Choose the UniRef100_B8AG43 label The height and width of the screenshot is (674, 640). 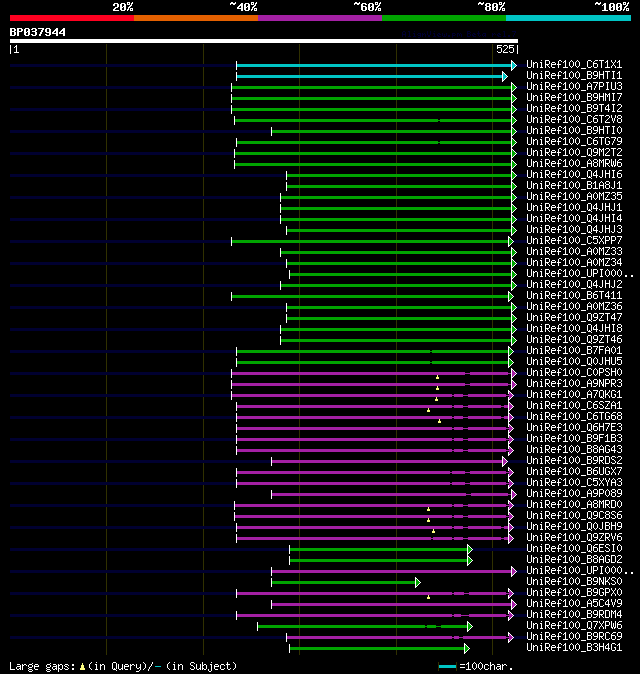click(x=574, y=450)
